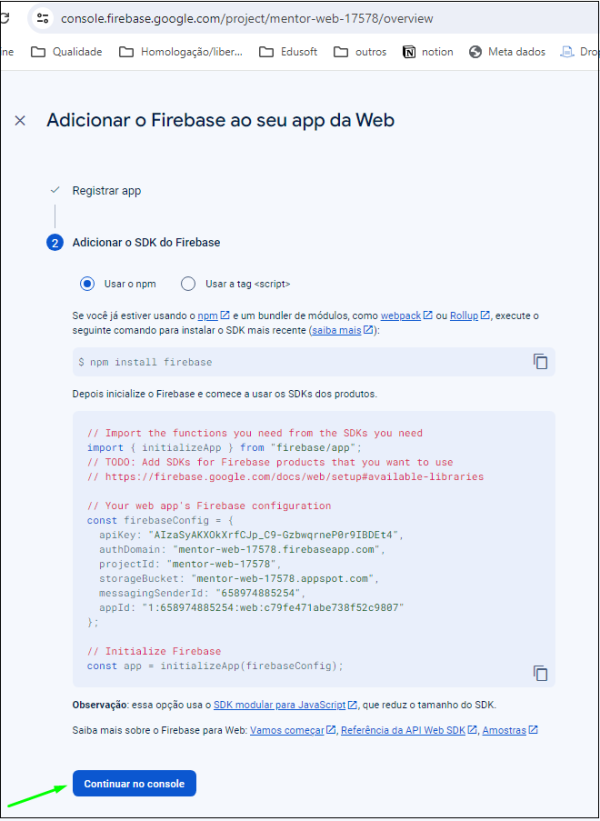600x821 pixels.
Task: Copy the npm install firebase command
Action: tap(540, 361)
